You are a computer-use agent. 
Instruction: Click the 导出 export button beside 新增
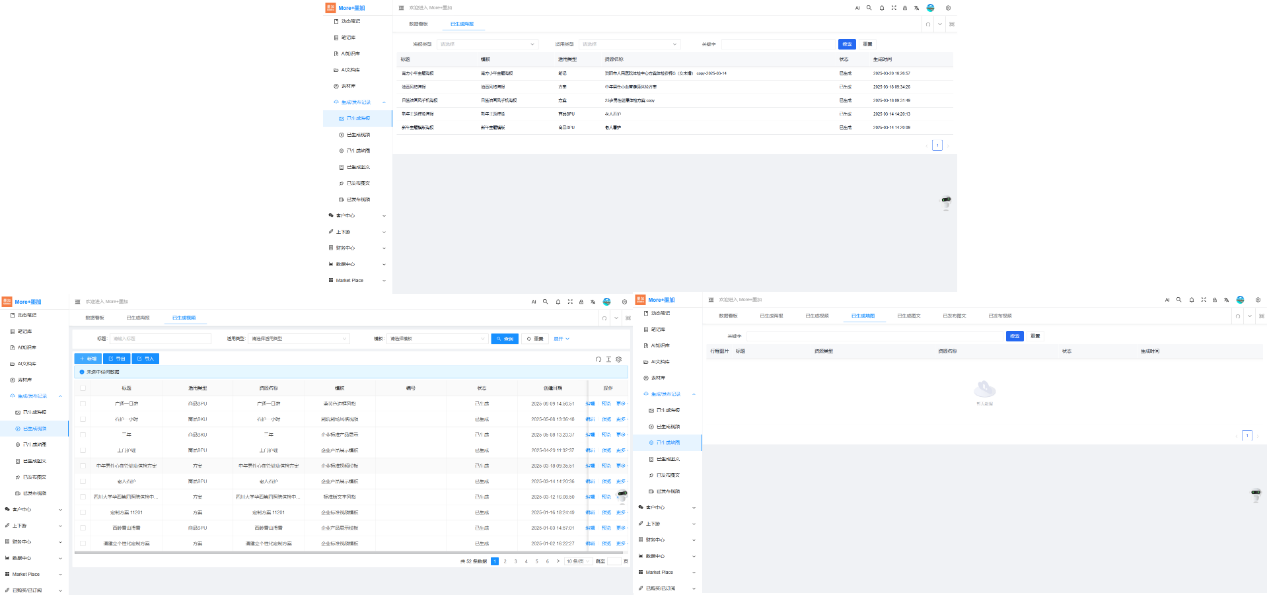pyautogui.click(x=117, y=358)
